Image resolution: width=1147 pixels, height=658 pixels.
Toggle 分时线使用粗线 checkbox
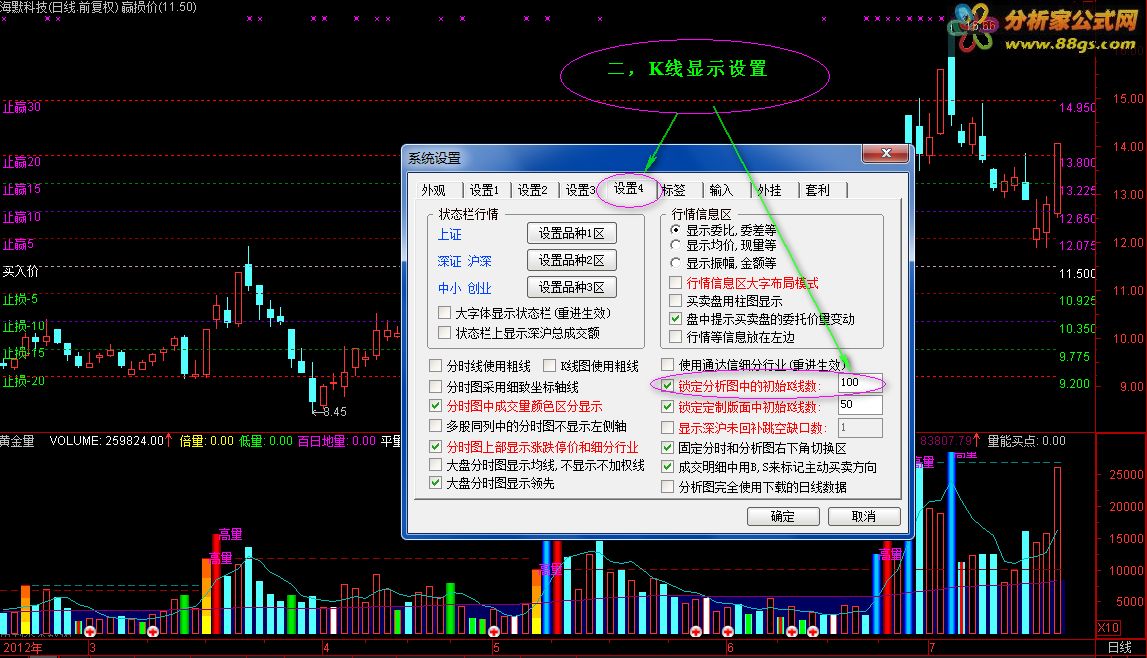pyautogui.click(x=436, y=366)
